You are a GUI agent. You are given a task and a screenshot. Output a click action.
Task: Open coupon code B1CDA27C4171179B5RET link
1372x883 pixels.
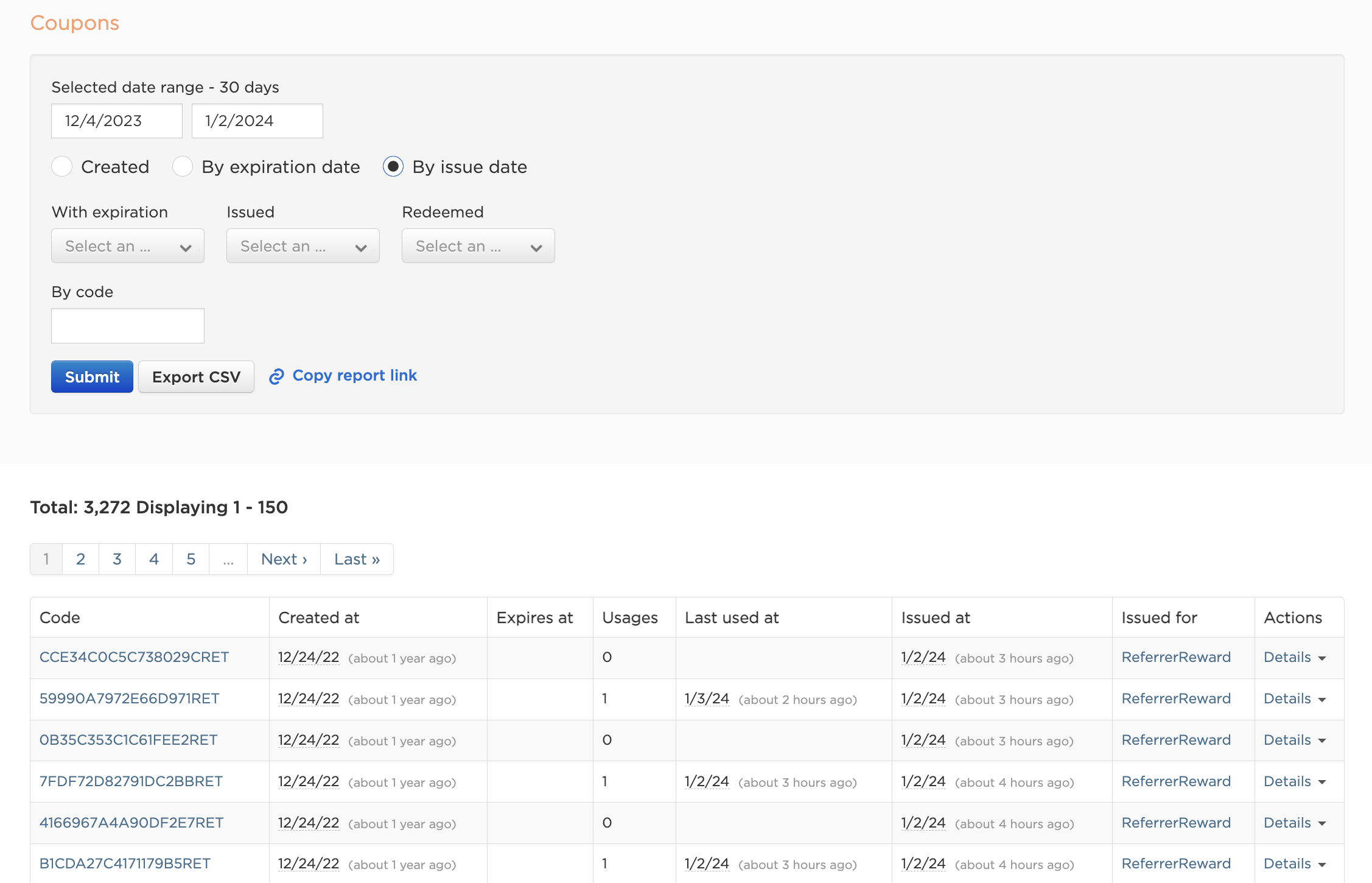(125, 864)
